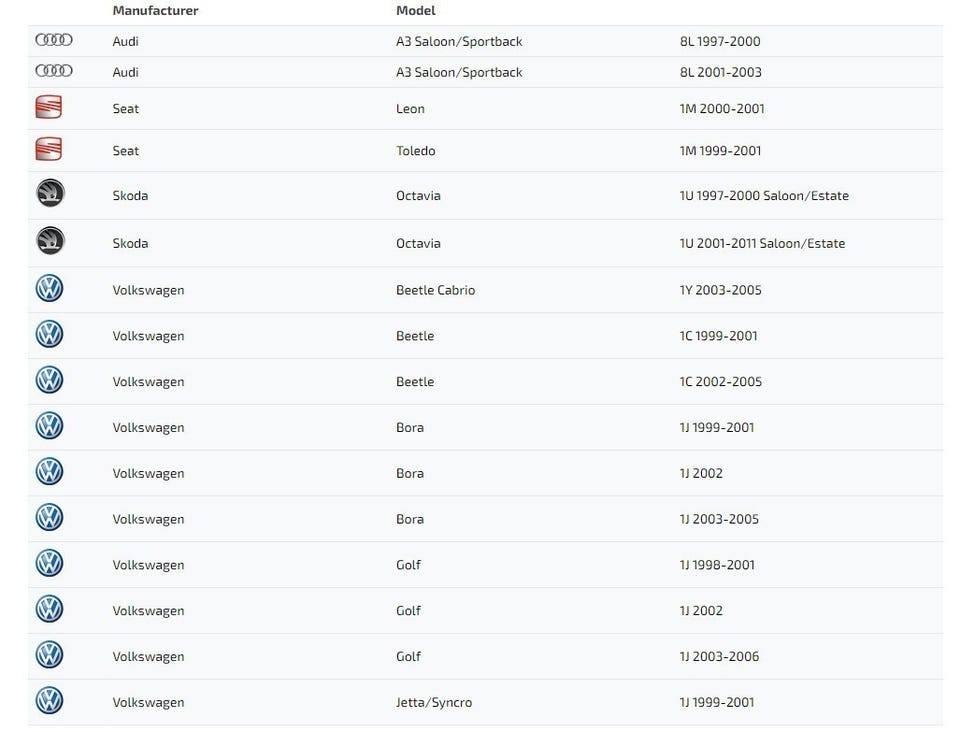This screenshot has width=960, height=732.
Task: Select the Toledo model text
Action: tap(415, 151)
